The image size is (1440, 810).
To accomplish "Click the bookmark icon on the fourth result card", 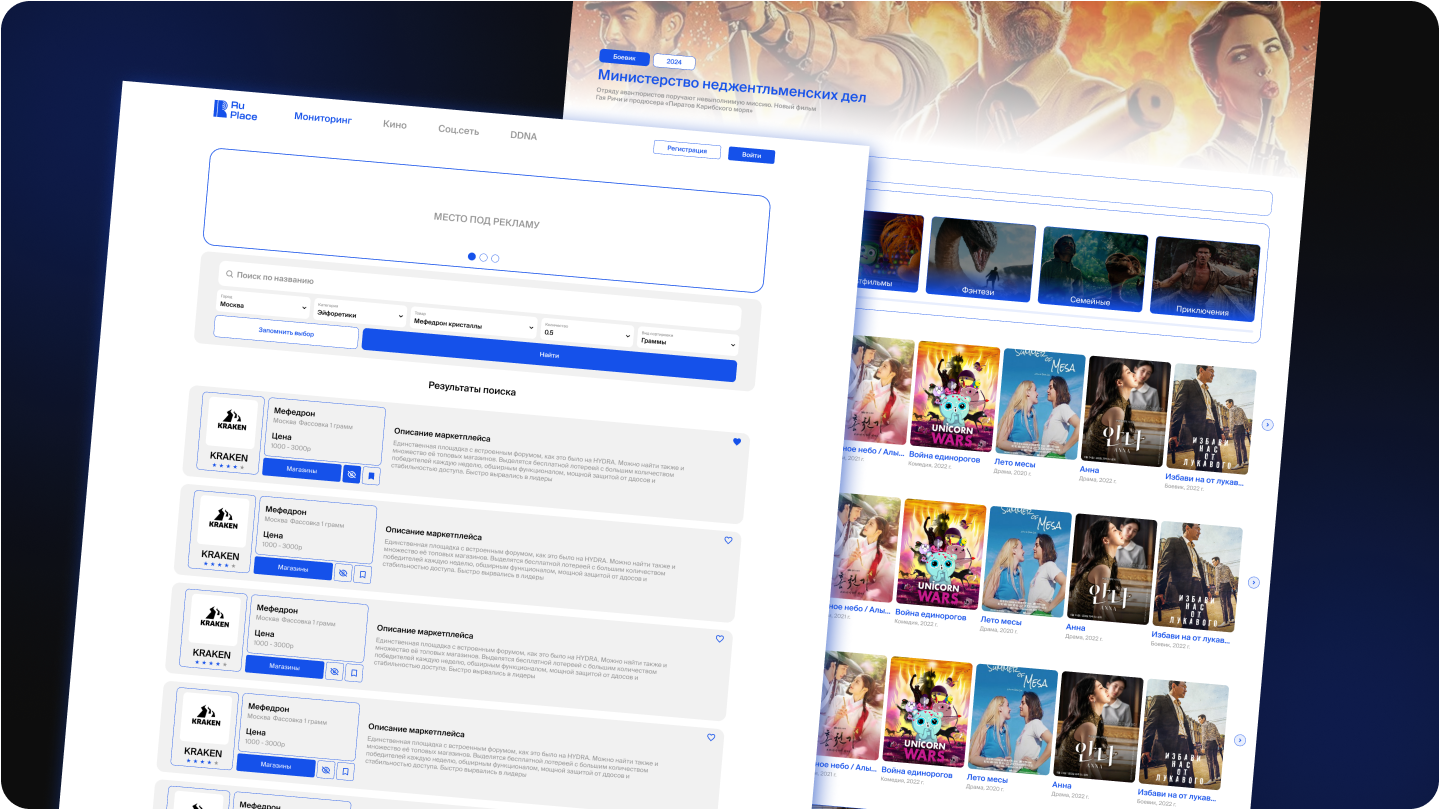I will [x=345, y=771].
